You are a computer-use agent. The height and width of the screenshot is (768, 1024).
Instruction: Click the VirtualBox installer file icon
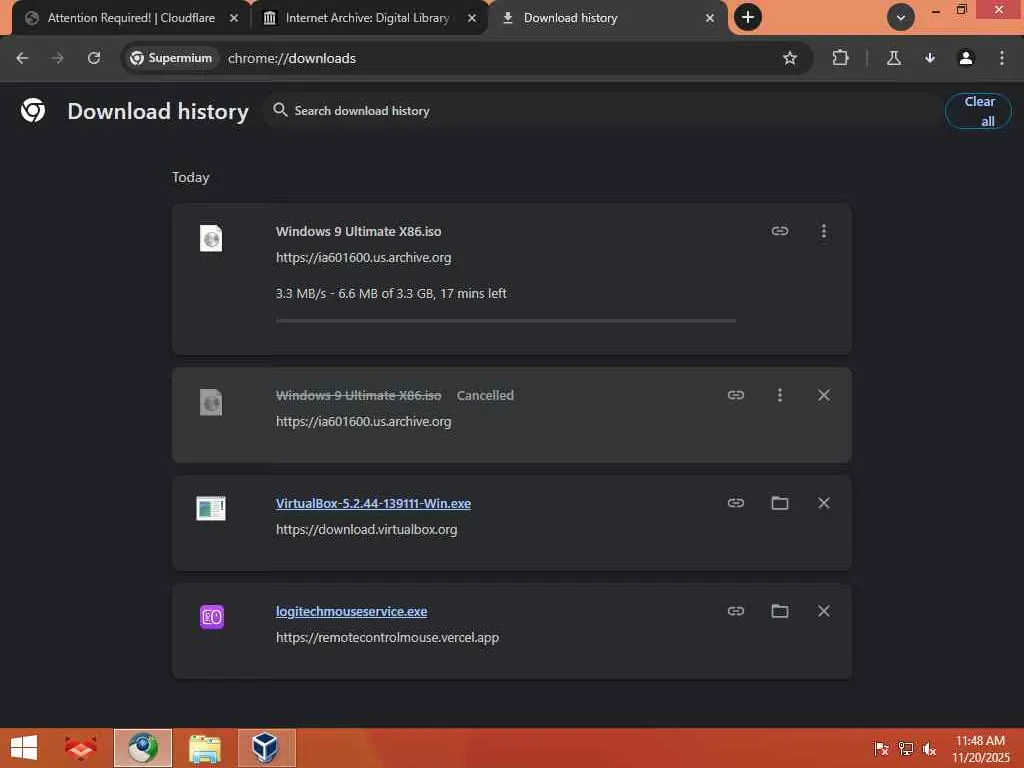click(x=211, y=508)
